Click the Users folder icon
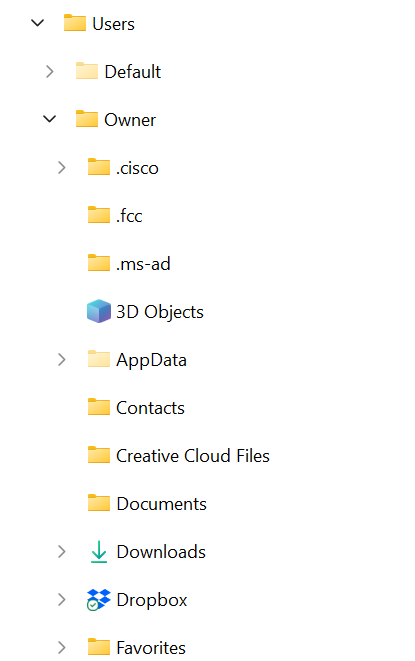The width and height of the screenshot is (415, 661). [75, 23]
